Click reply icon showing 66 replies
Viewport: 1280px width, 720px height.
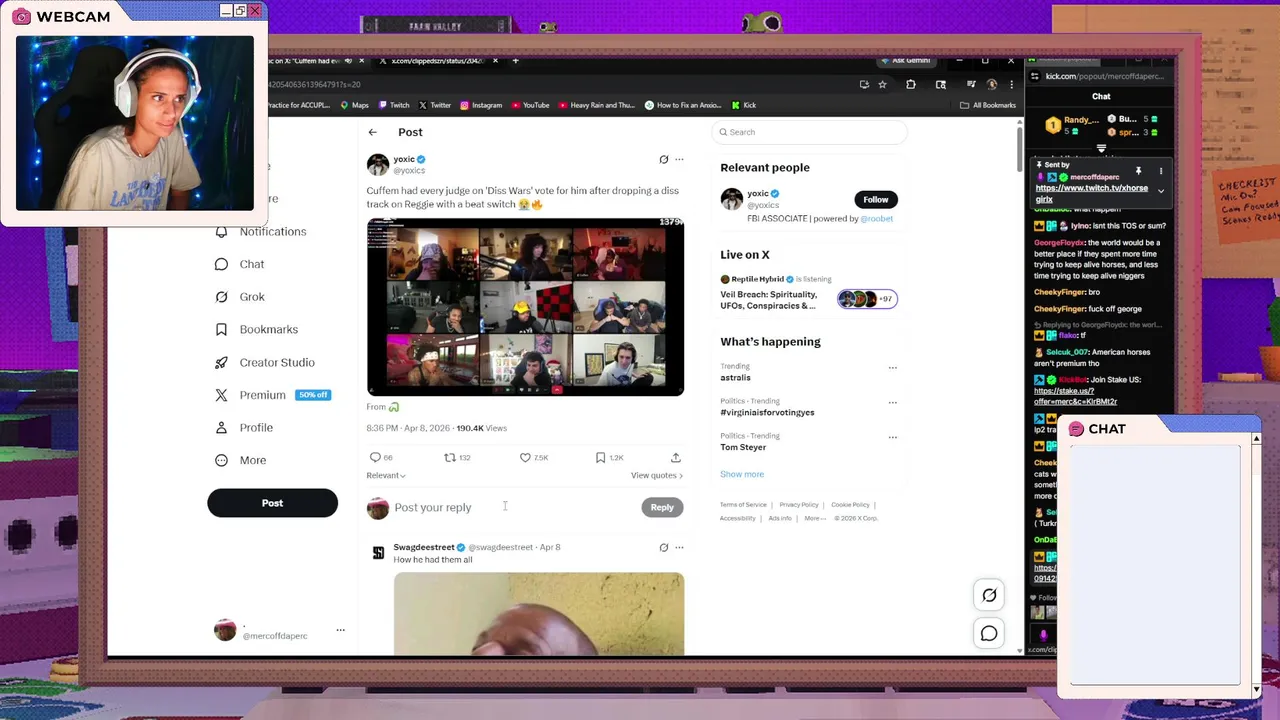376,458
